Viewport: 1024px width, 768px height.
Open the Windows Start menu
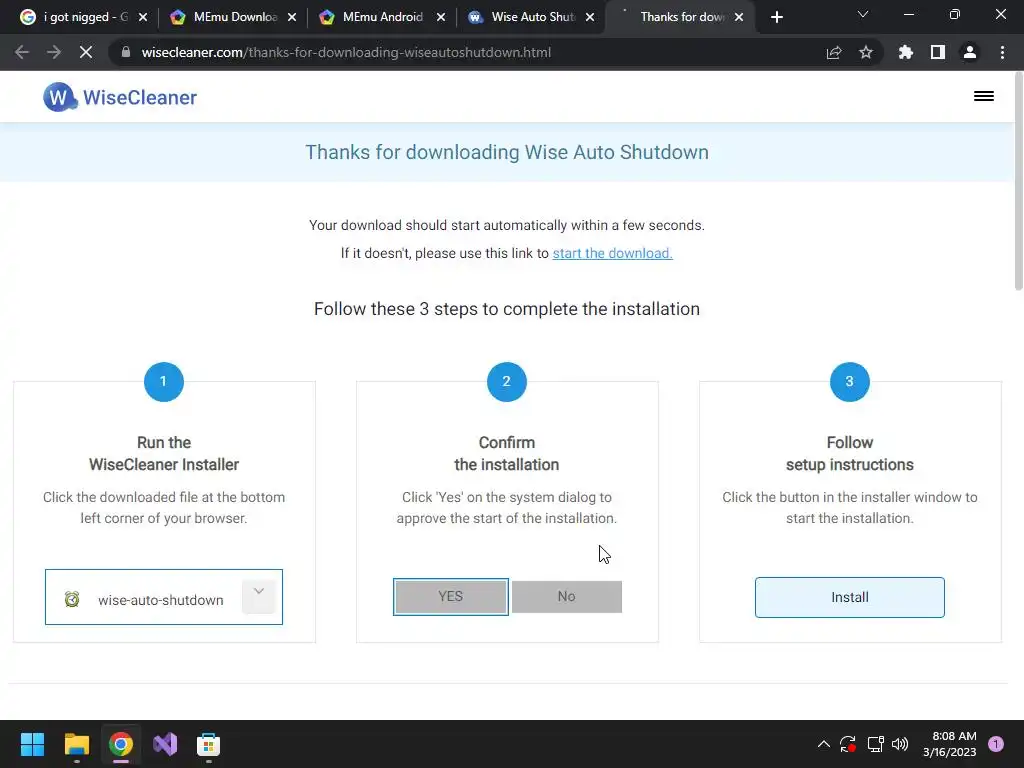pos(32,744)
